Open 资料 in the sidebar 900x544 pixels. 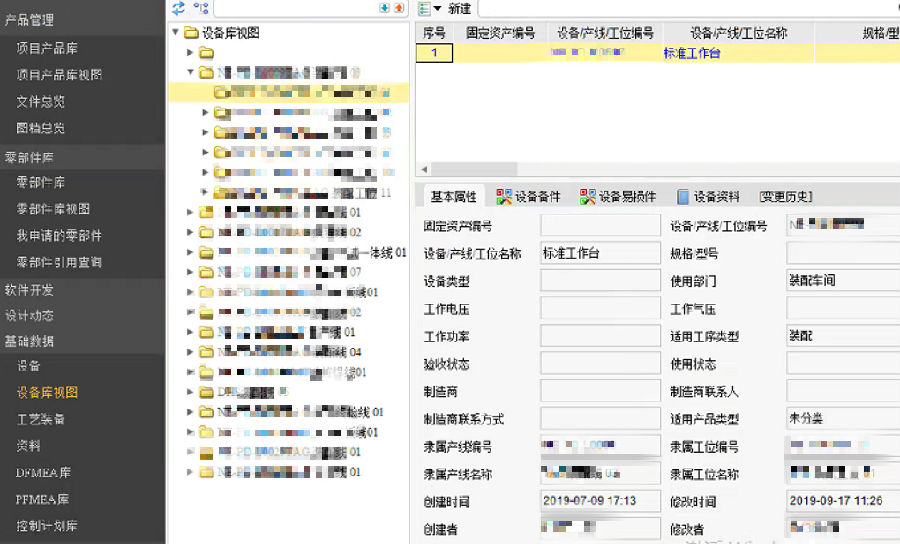pyautogui.click(x=28, y=446)
